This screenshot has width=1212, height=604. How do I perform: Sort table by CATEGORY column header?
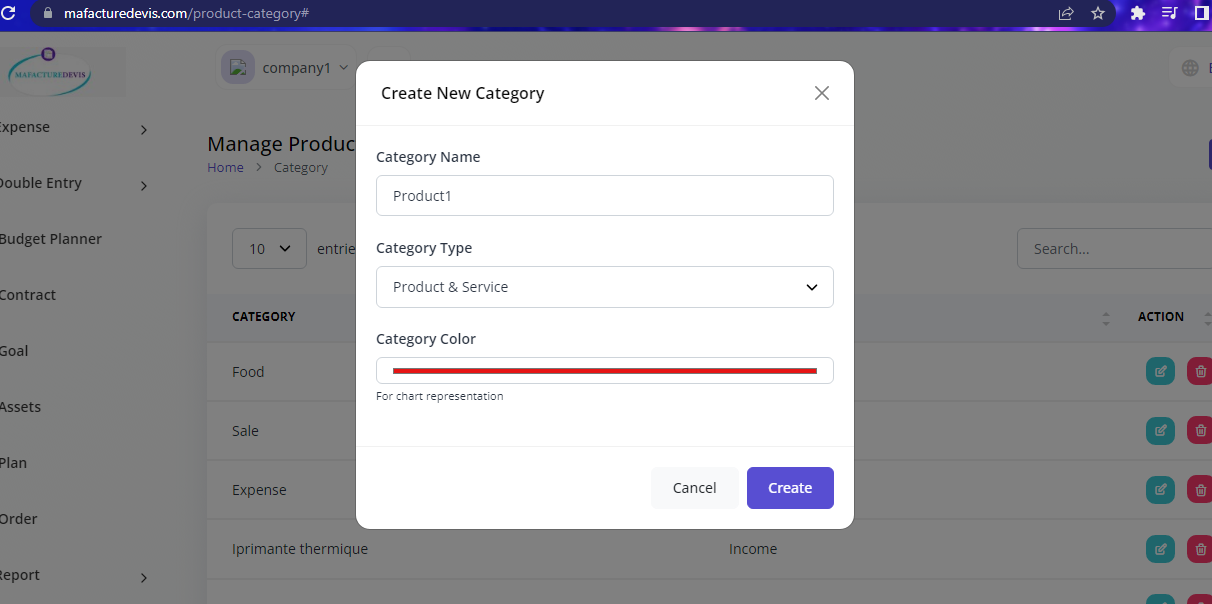pos(264,317)
